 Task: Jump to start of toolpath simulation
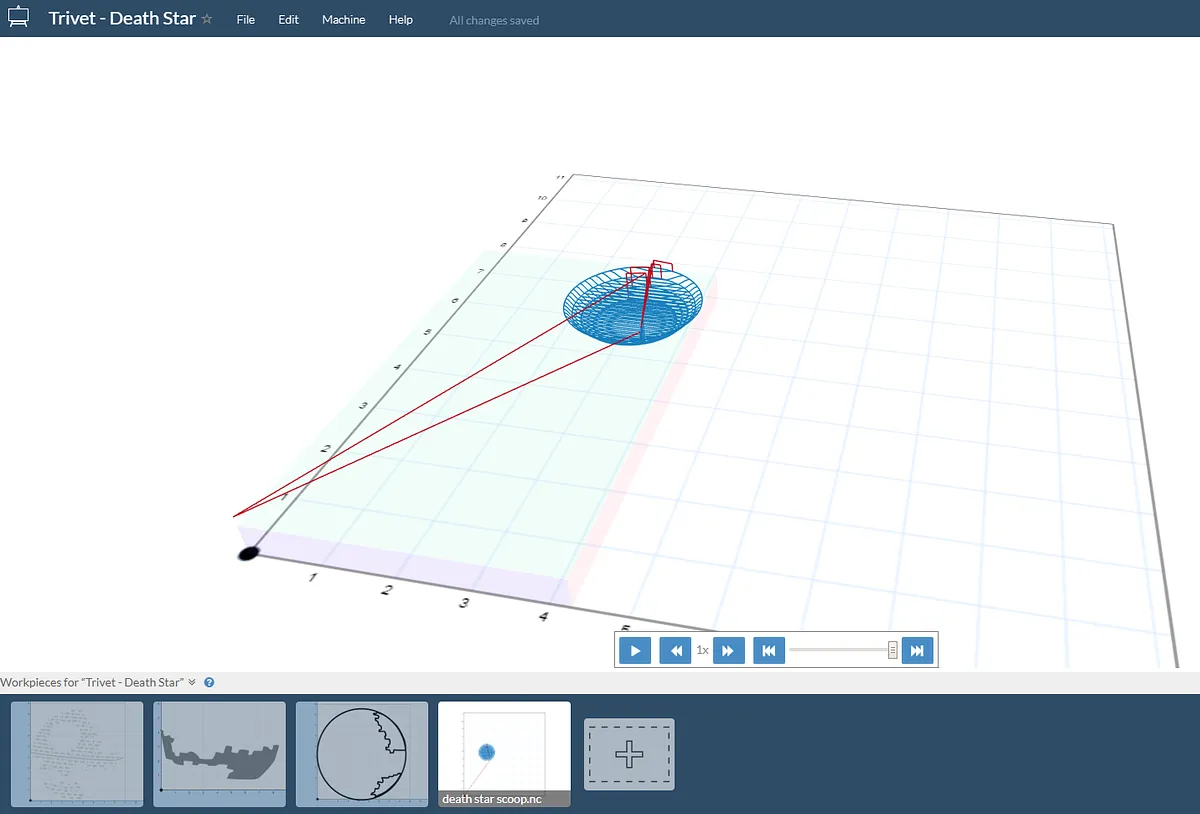coord(768,650)
